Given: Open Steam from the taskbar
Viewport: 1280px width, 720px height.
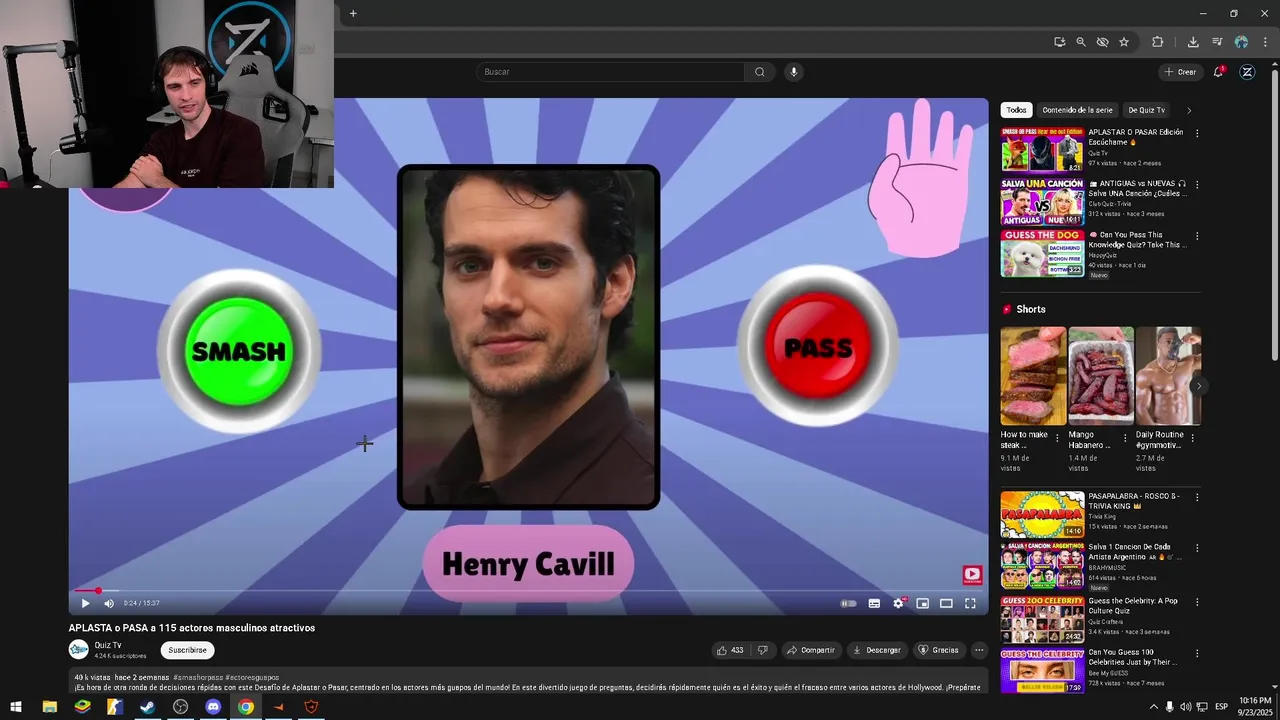Looking at the screenshot, I should click(148, 707).
